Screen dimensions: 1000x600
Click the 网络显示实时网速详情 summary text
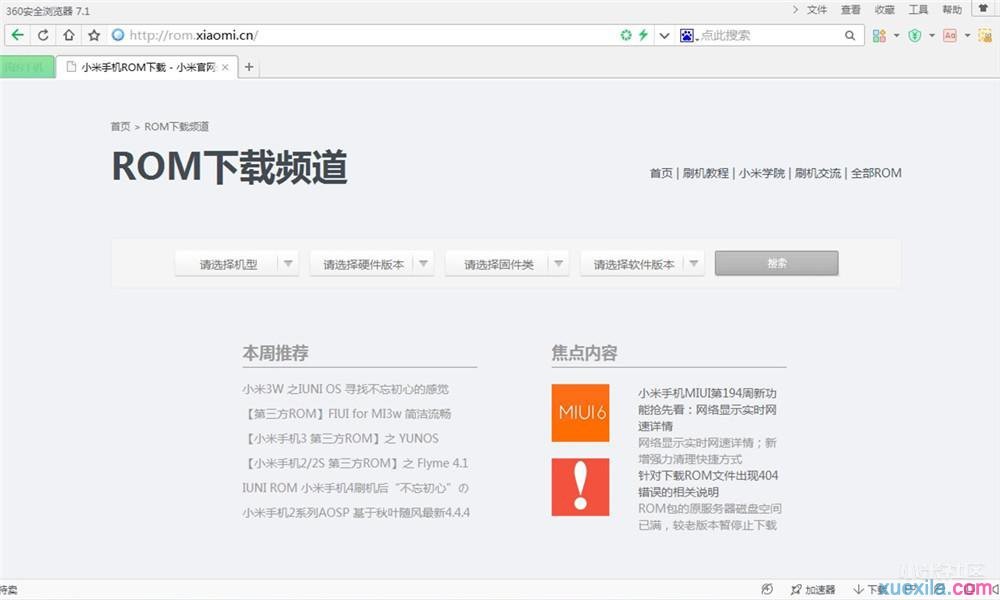click(x=707, y=451)
